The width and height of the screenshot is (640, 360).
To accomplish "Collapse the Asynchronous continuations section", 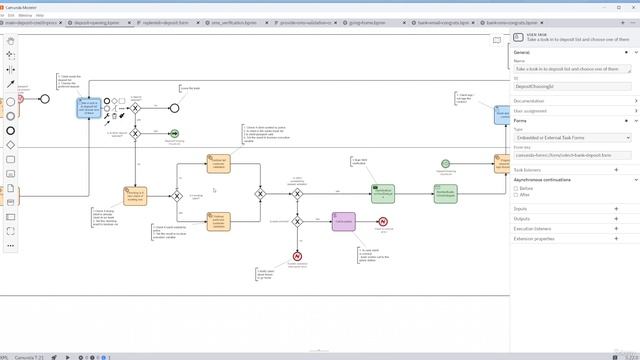I will click(x=636, y=180).
